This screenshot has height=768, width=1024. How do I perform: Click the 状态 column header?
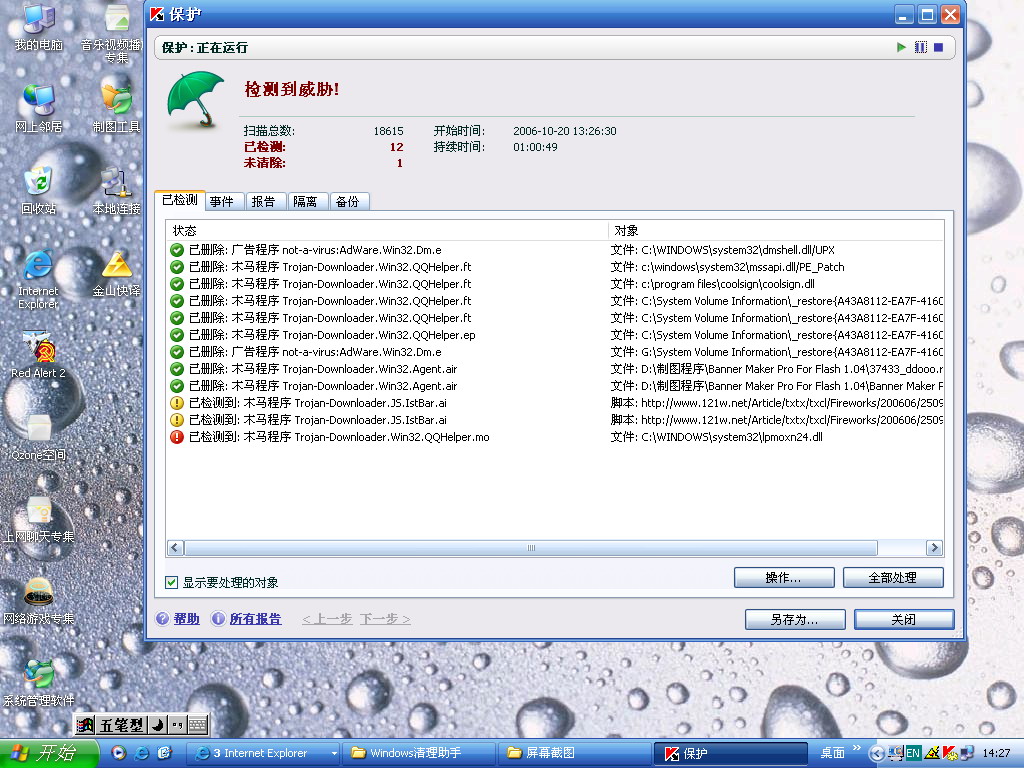click(x=387, y=231)
